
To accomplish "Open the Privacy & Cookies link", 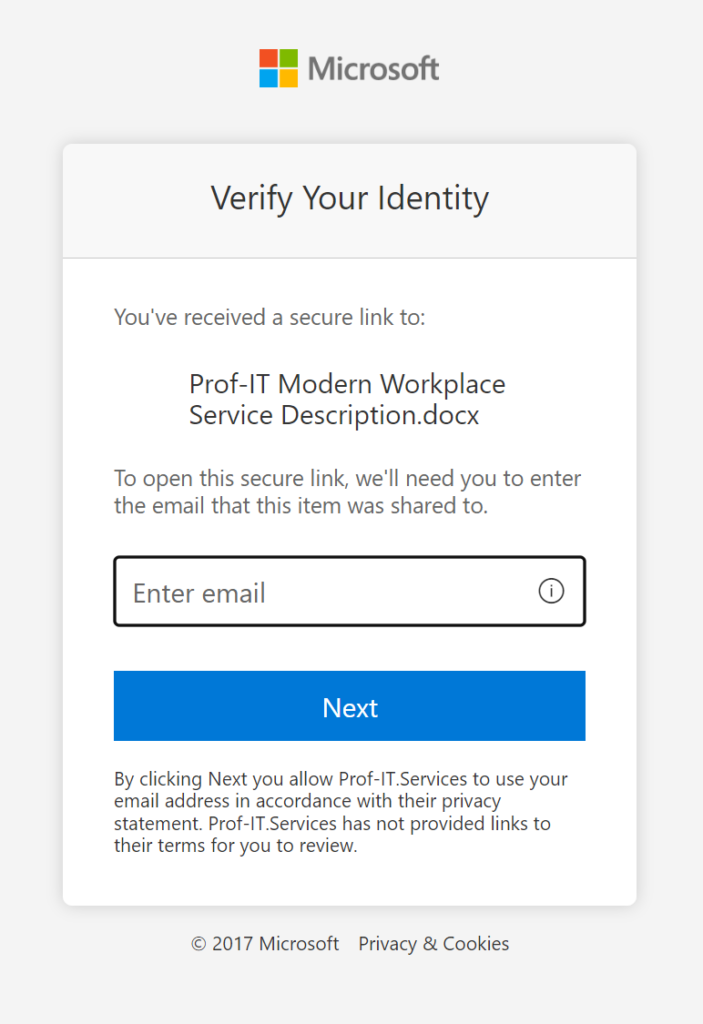I will point(434,943).
